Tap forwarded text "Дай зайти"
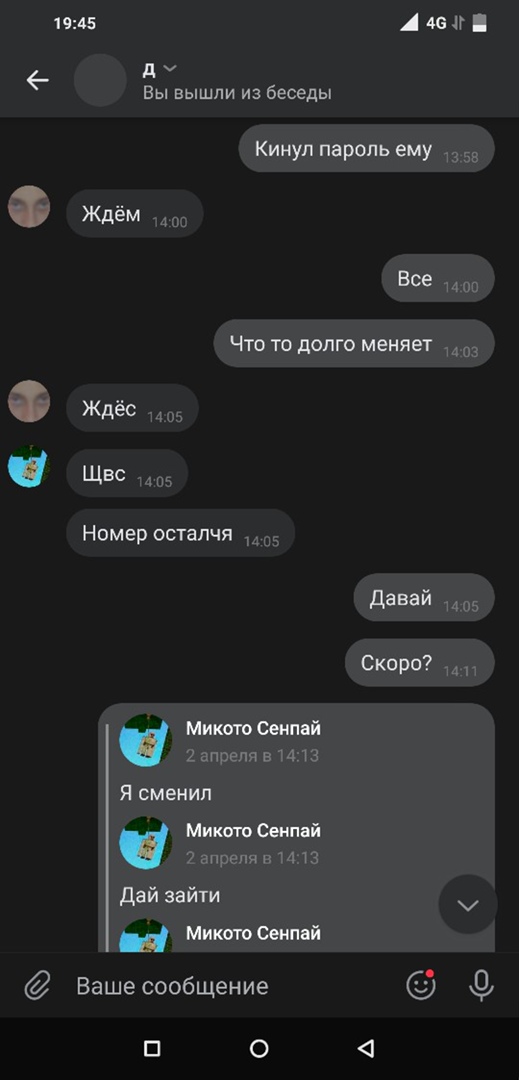Image resolution: width=519 pixels, height=1080 pixels. [x=170, y=895]
